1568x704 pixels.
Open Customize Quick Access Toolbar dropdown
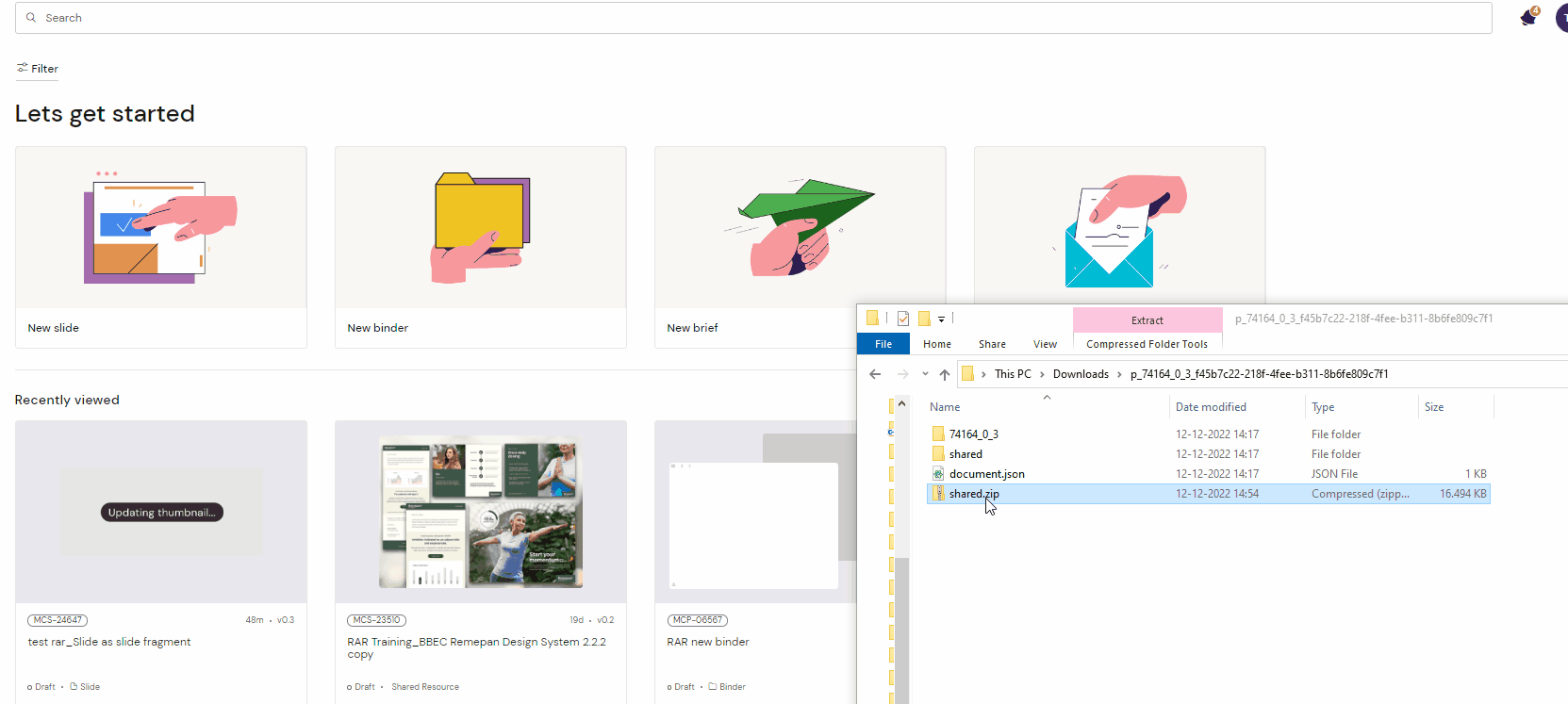[x=941, y=319]
